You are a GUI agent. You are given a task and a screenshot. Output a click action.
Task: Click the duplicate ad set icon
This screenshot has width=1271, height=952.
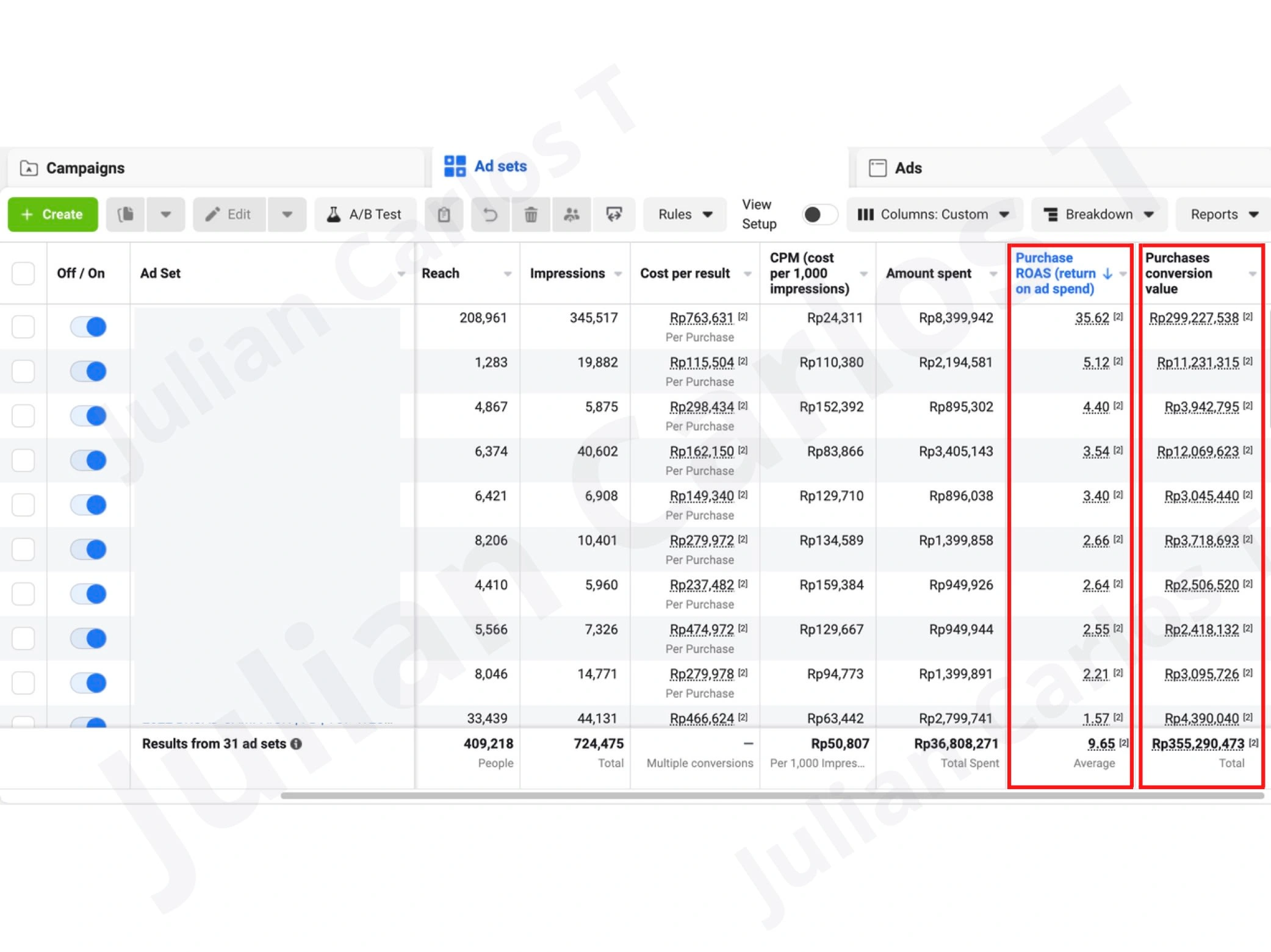coord(126,215)
